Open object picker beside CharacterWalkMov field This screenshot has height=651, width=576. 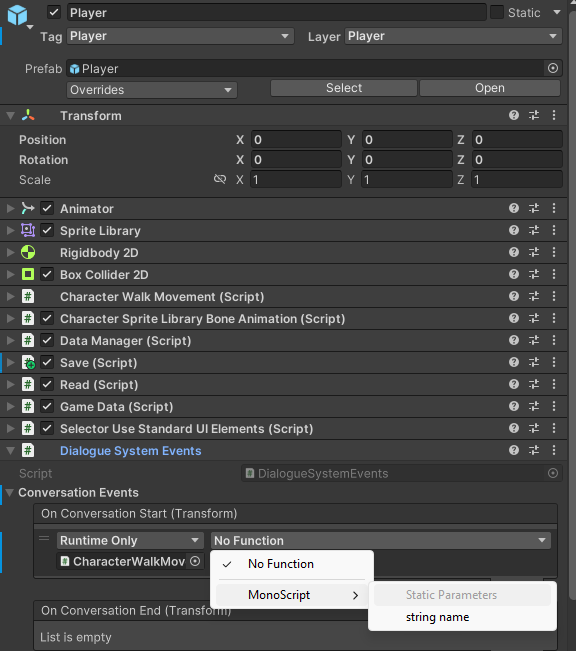point(195,561)
